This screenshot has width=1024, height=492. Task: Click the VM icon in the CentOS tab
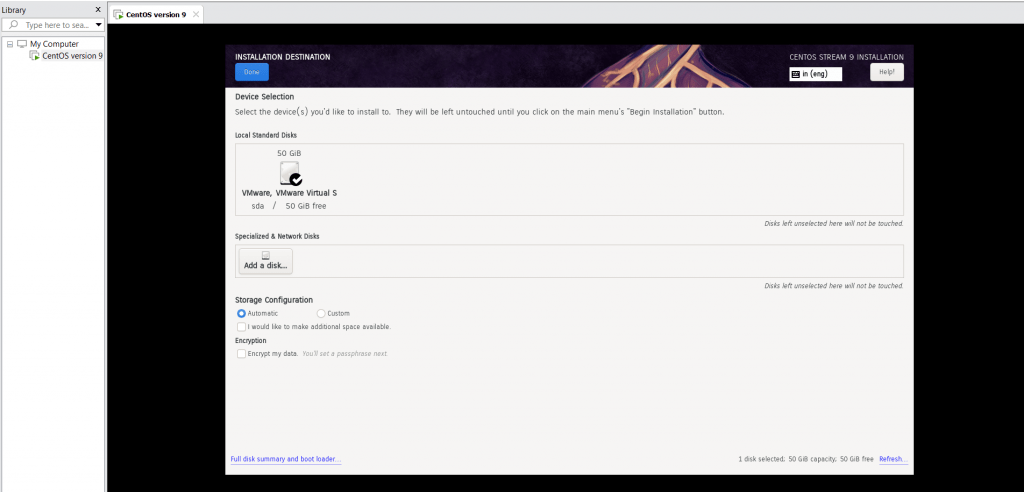(118, 14)
